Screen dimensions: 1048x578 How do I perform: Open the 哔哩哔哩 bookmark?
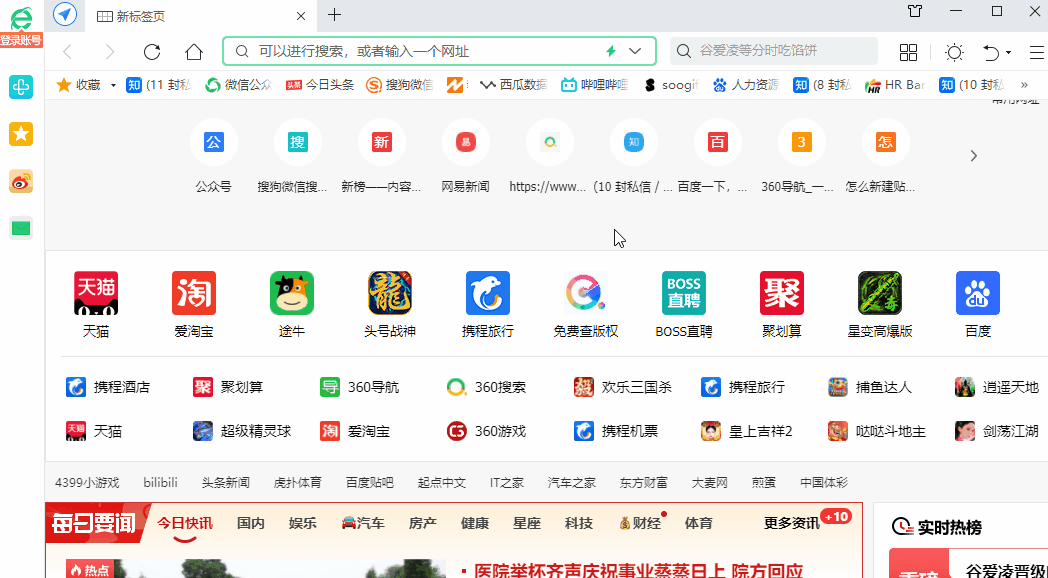(594, 85)
